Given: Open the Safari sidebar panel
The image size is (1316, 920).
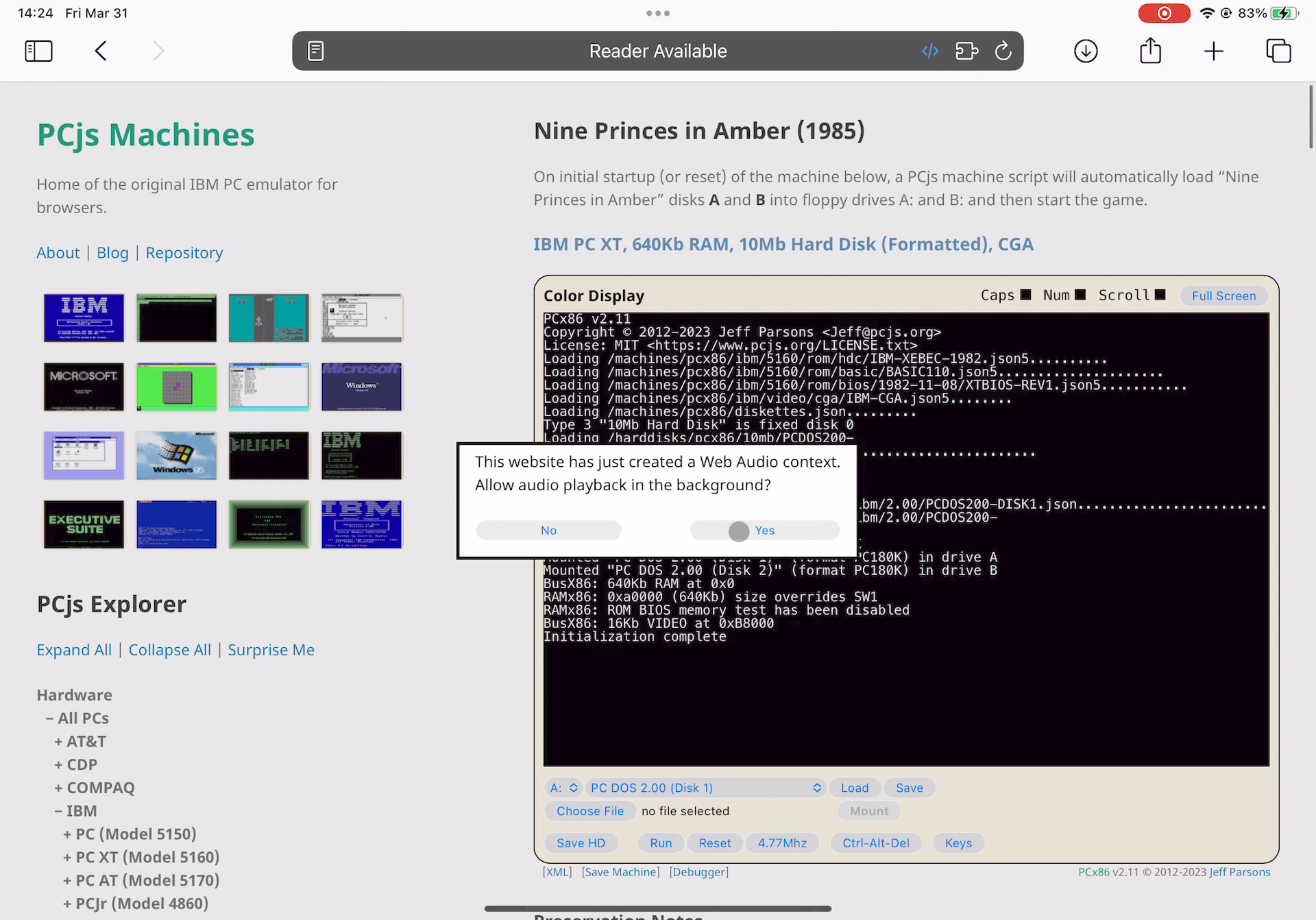Looking at the screenshot, I should tap(38, 51).
